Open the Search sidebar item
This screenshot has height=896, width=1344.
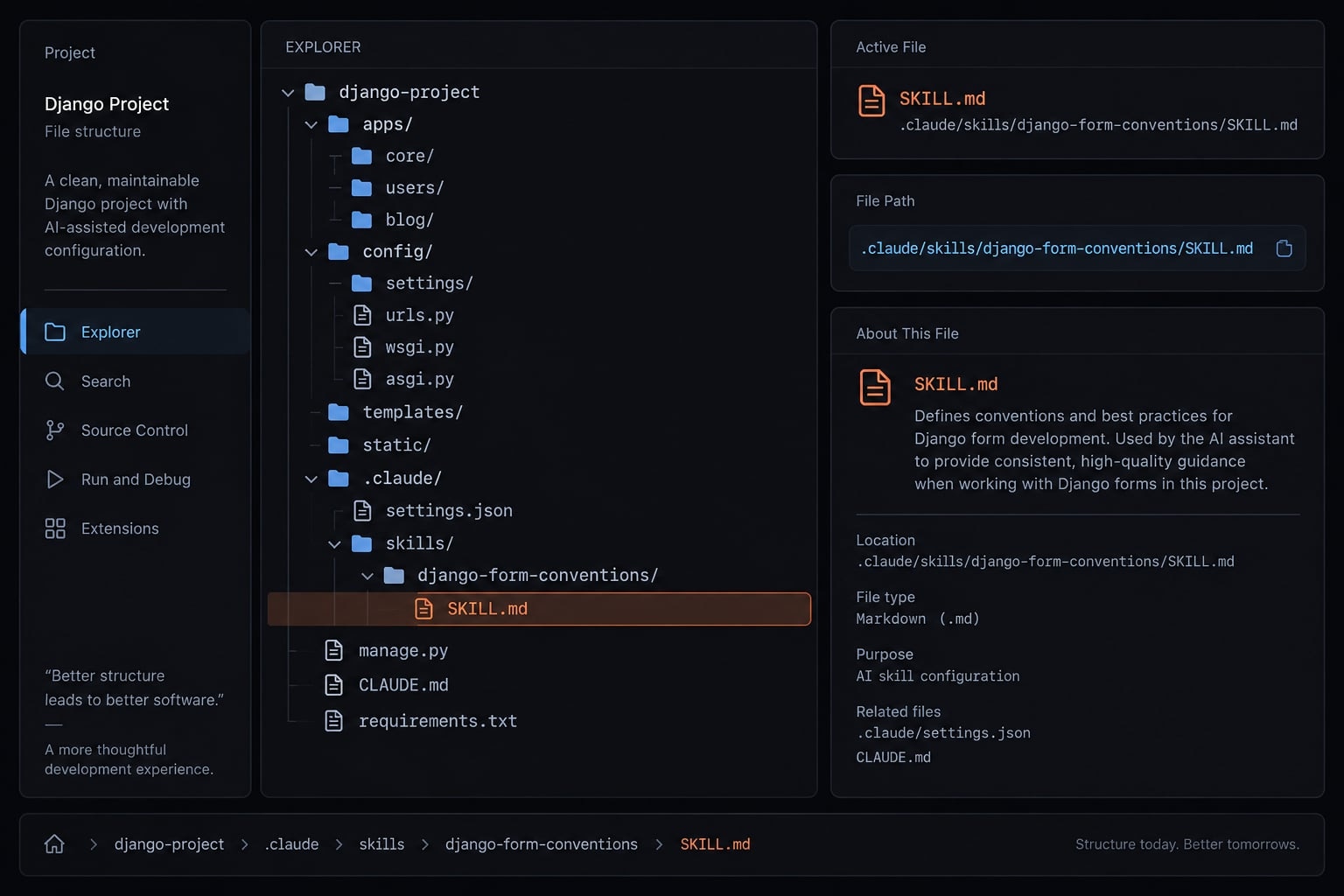pos(136,381)
